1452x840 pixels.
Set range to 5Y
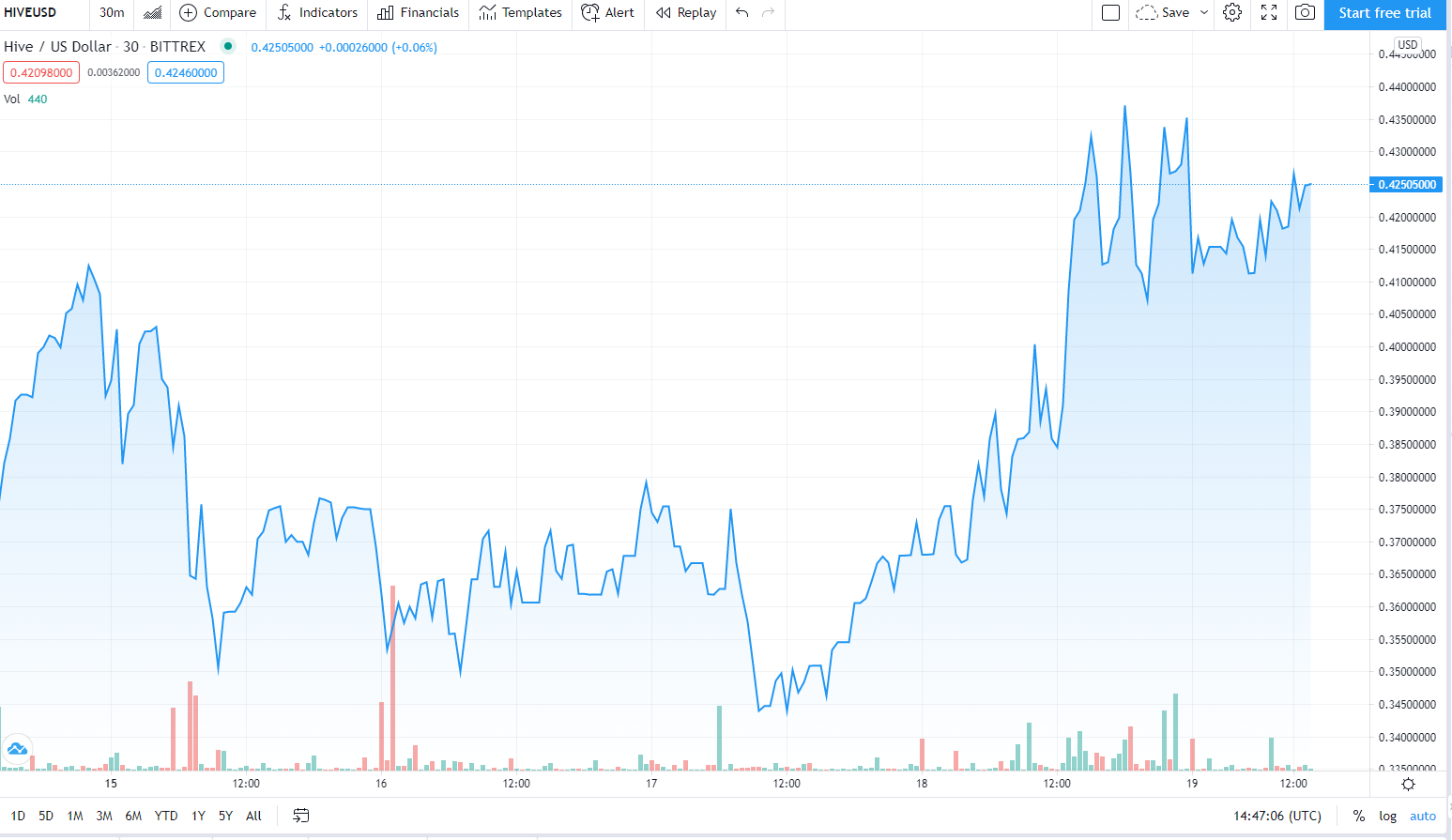click(225, 817)
